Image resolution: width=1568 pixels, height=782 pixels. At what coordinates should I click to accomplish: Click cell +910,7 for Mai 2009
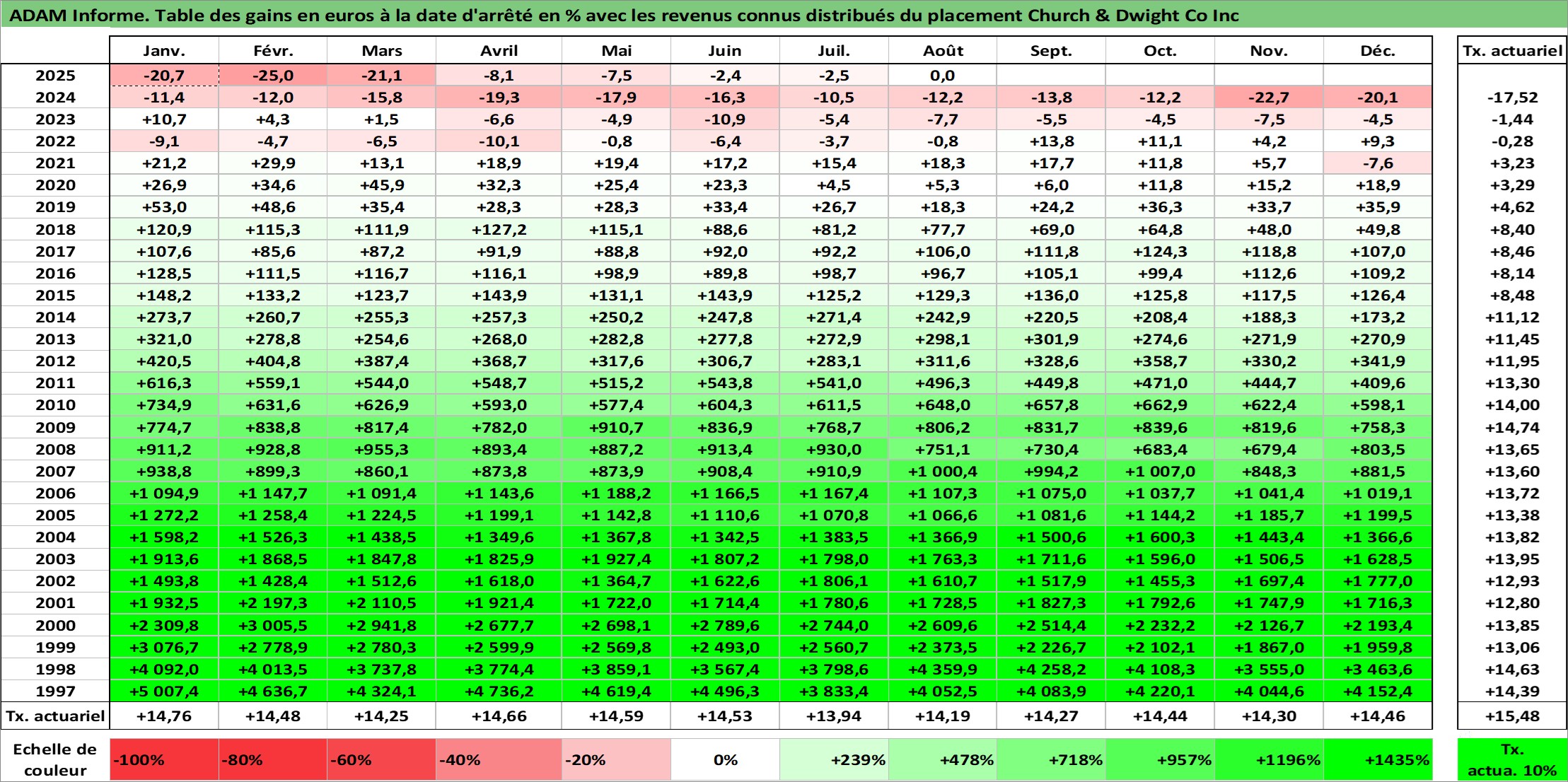click(616, 427)
